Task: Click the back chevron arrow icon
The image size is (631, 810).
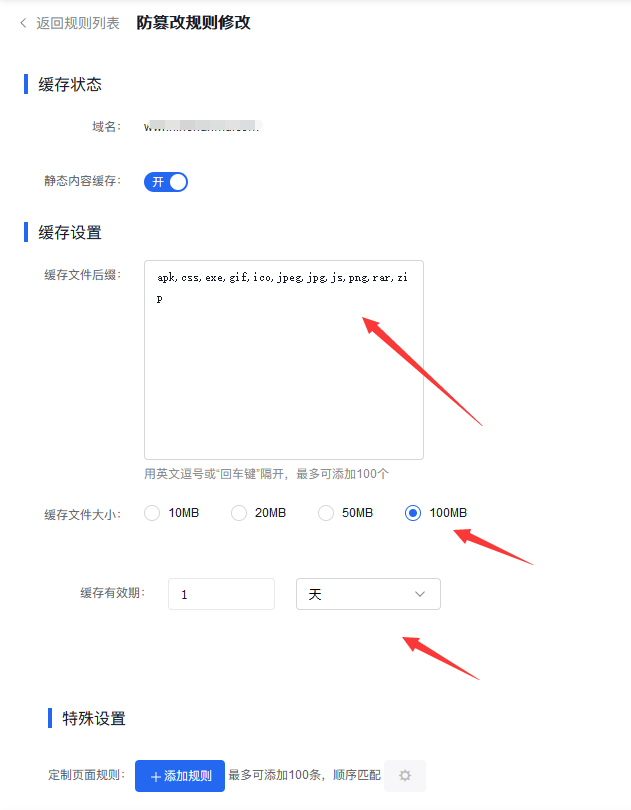Action: click(23, 23)
